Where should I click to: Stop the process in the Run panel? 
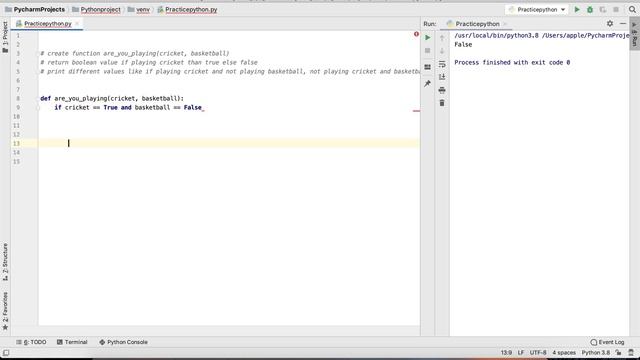coord(427,51)
